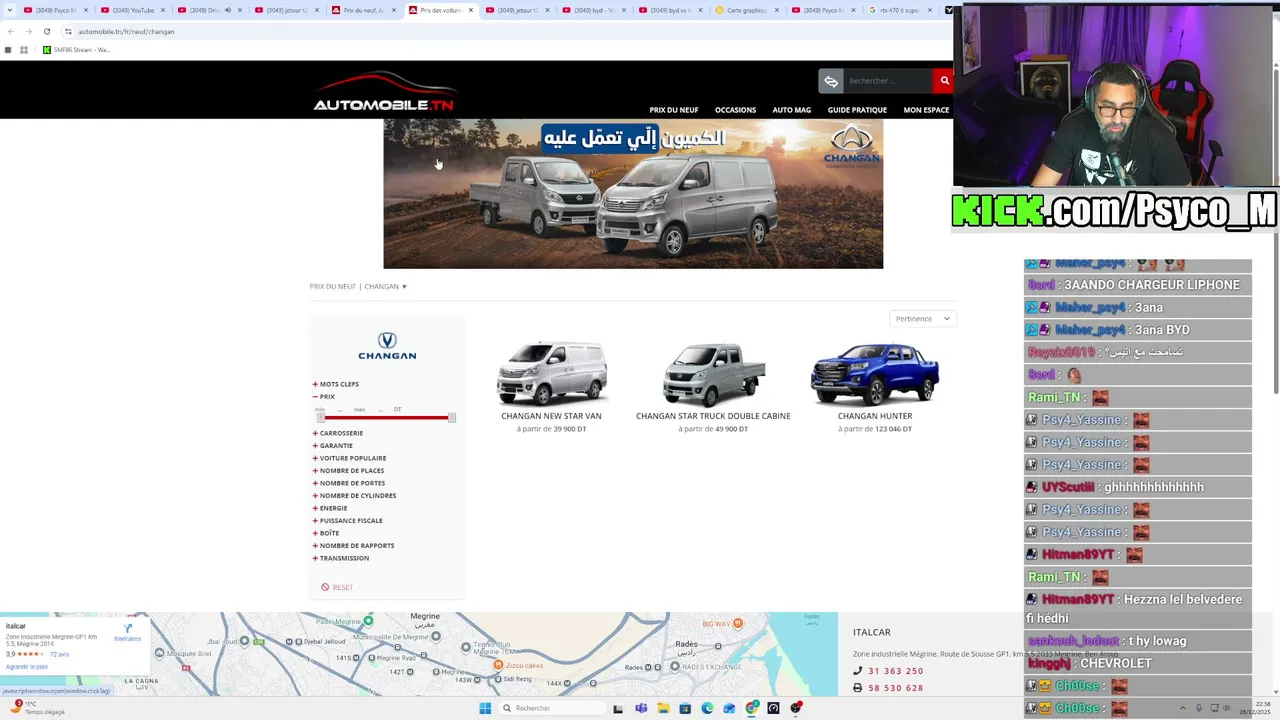Open the CHANGAN breadcrumb brand dropdown
The width and height of the screenshot is (1280, 720).
pyautogui.click(x=386, y=287)
